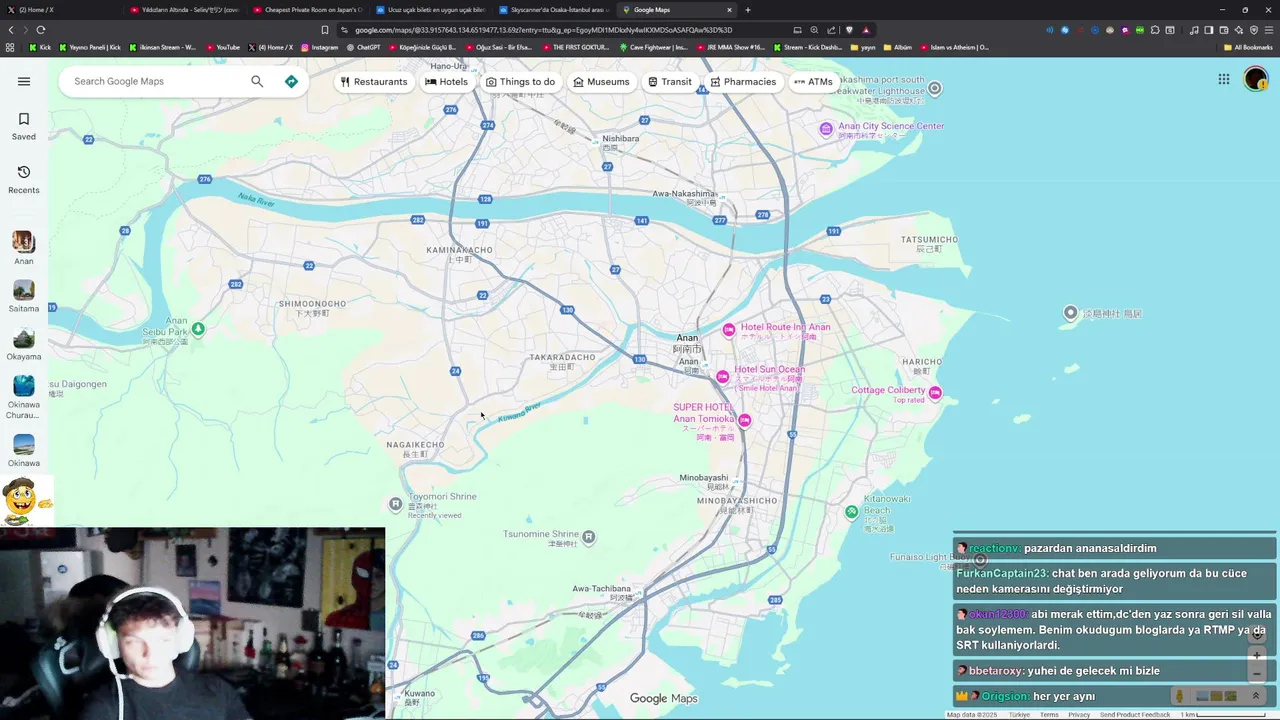The height and width of the screenshot is (720, 1280).
Task: Open the ChatGPT bookmark
Action: [364, 47]
